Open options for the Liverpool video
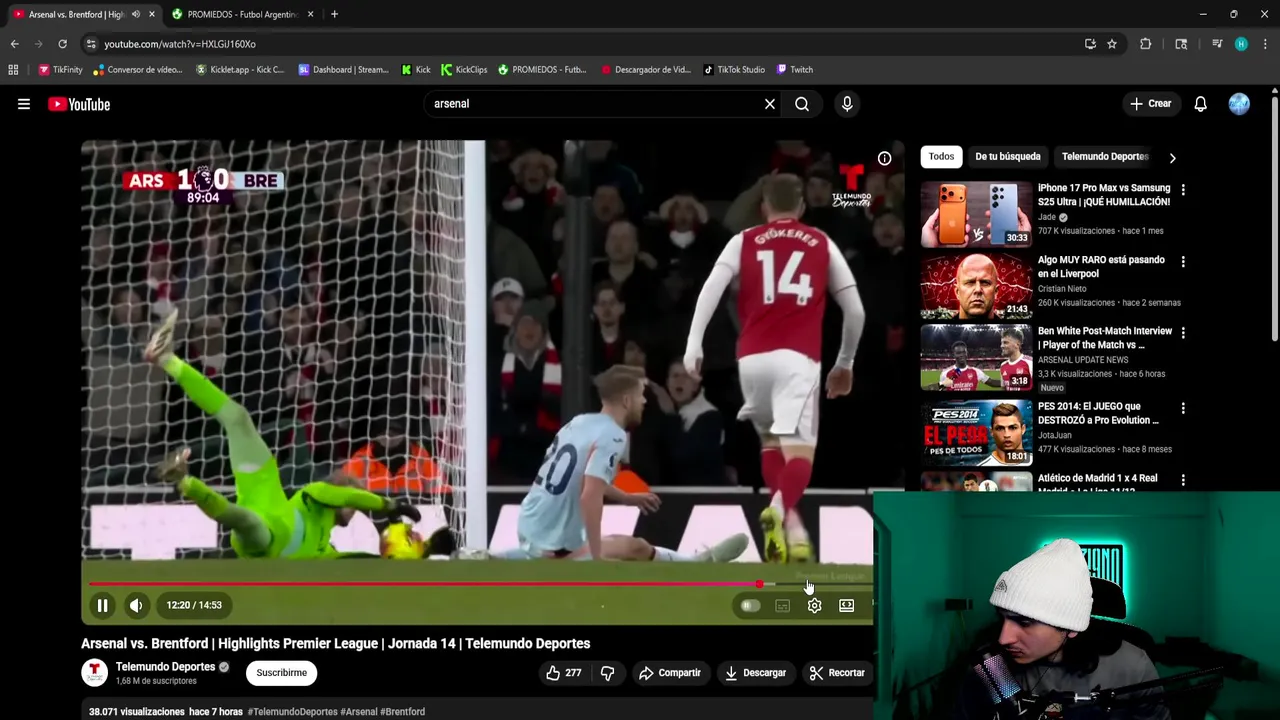 pyautogui.click(x=1183, y=262)
